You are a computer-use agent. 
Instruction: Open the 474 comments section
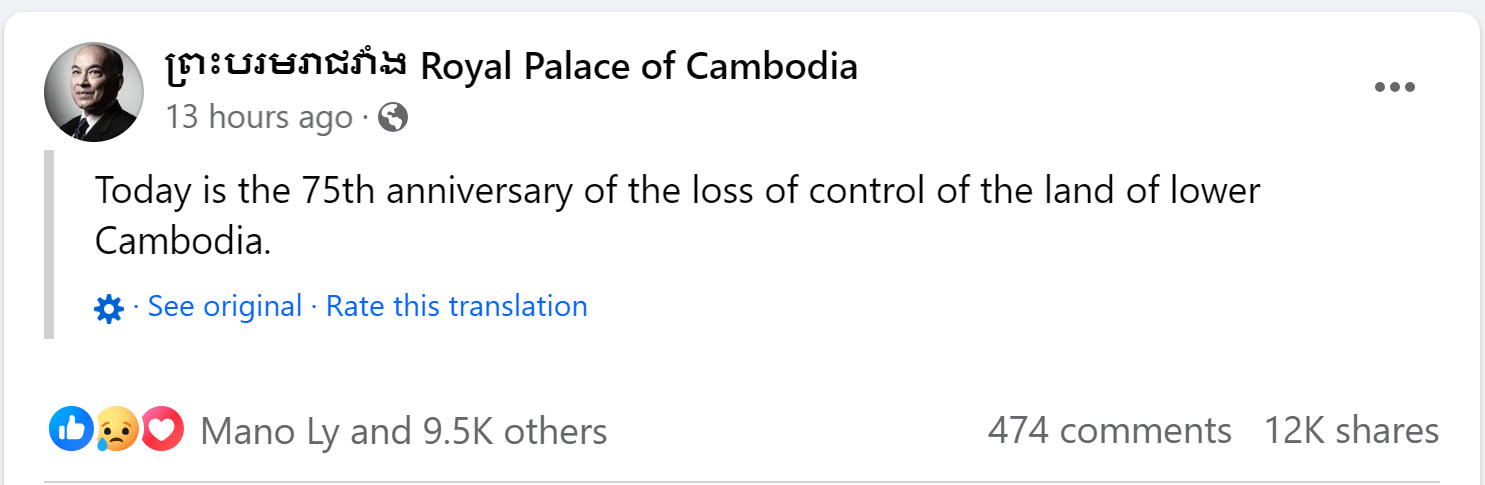1109,431
